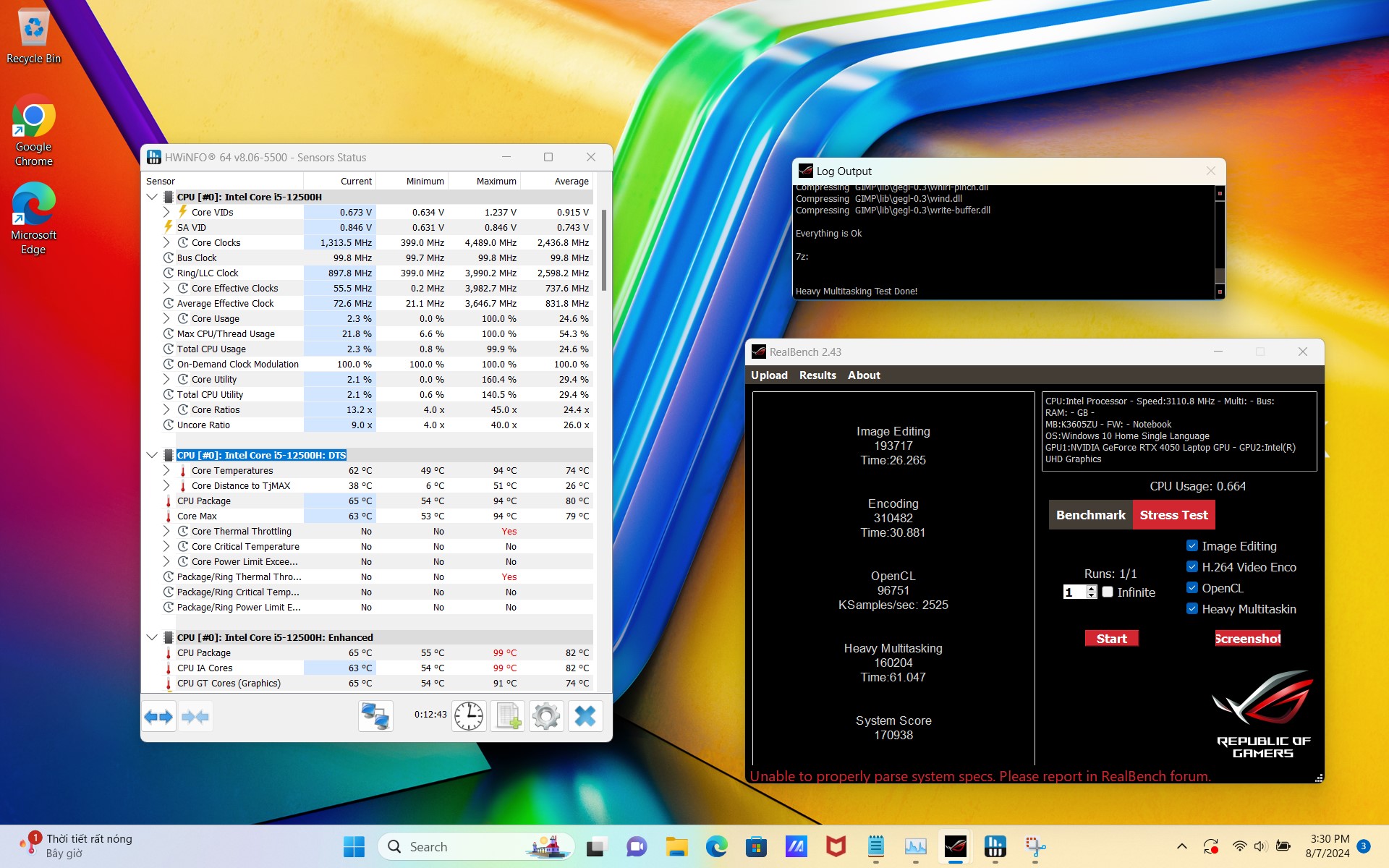This screenshot has height=868, width=1389.
Task: Open HWiNFO remote network monitors icon
Action: point(375,717)
